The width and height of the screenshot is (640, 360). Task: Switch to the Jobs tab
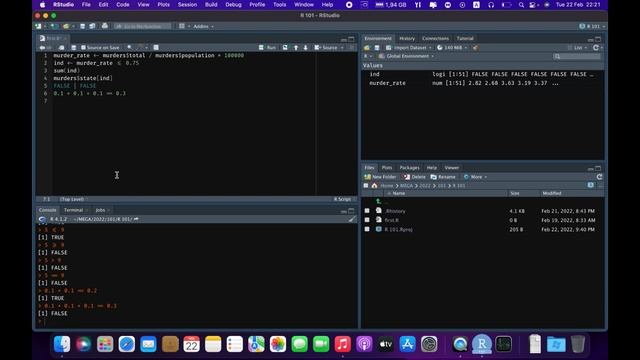click(x=100, y=210)
